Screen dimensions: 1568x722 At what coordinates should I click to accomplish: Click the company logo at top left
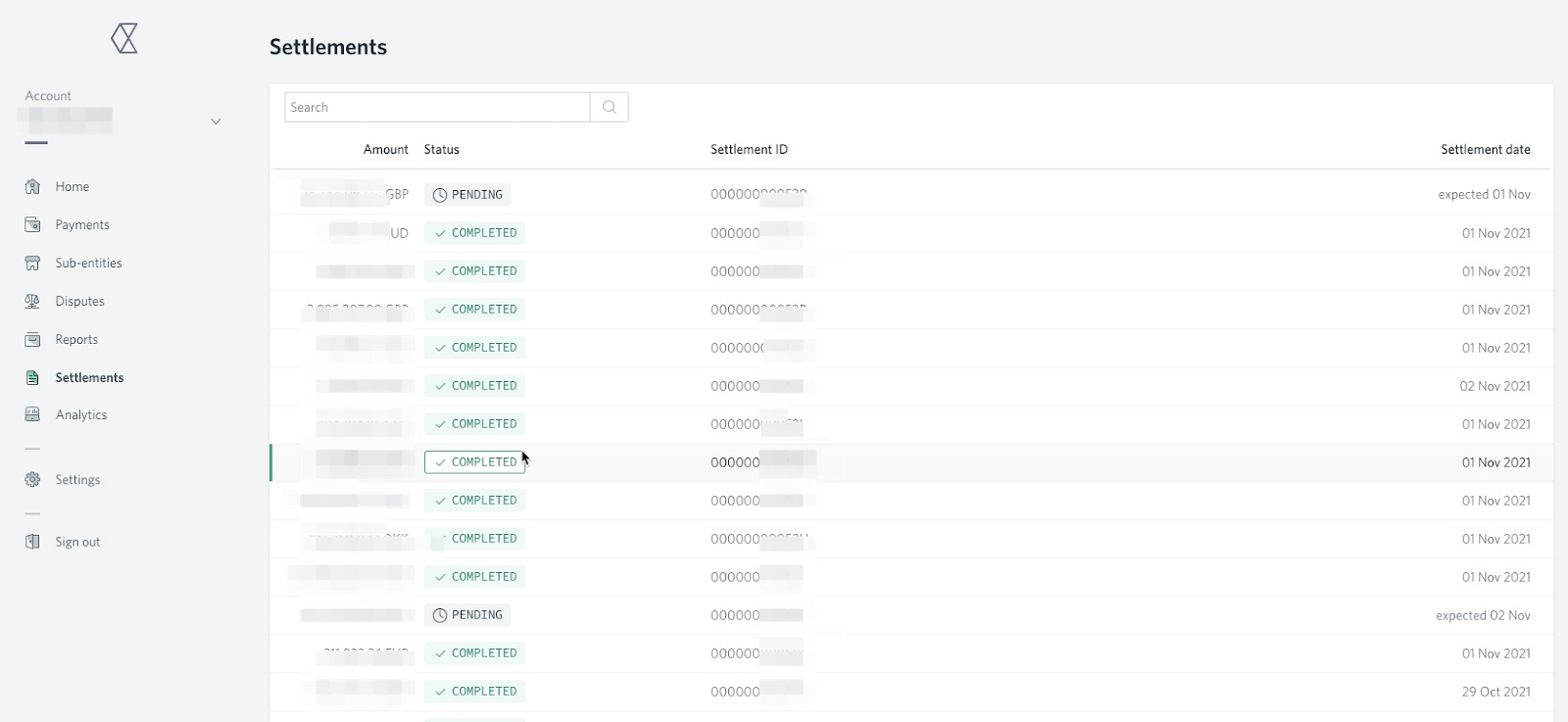point(124,38)
